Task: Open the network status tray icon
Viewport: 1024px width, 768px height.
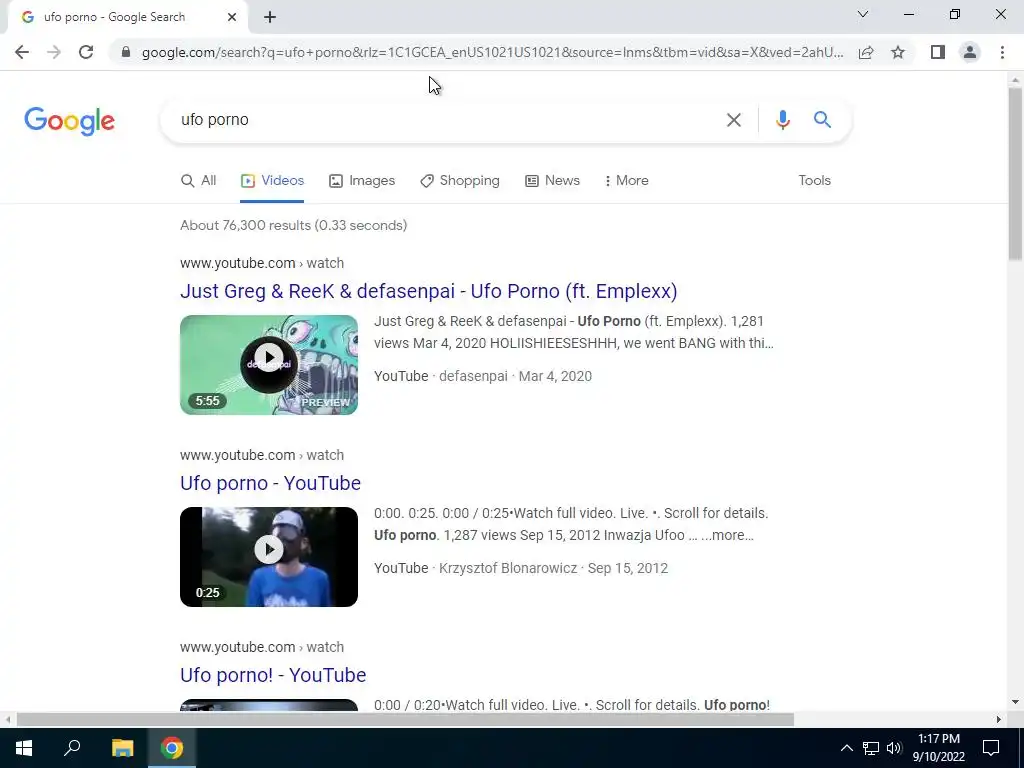Action: point(871,748)
